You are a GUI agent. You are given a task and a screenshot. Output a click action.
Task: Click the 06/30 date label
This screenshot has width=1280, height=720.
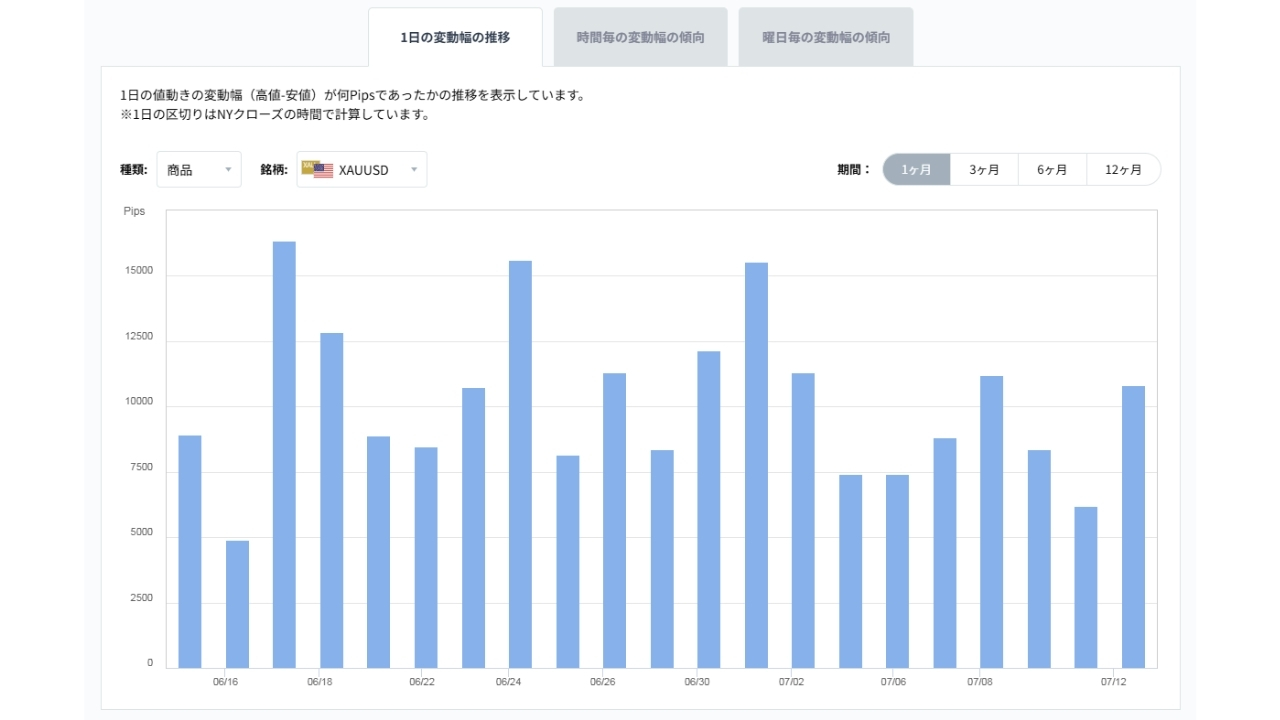pyautogui.click(x=697, y=682)
